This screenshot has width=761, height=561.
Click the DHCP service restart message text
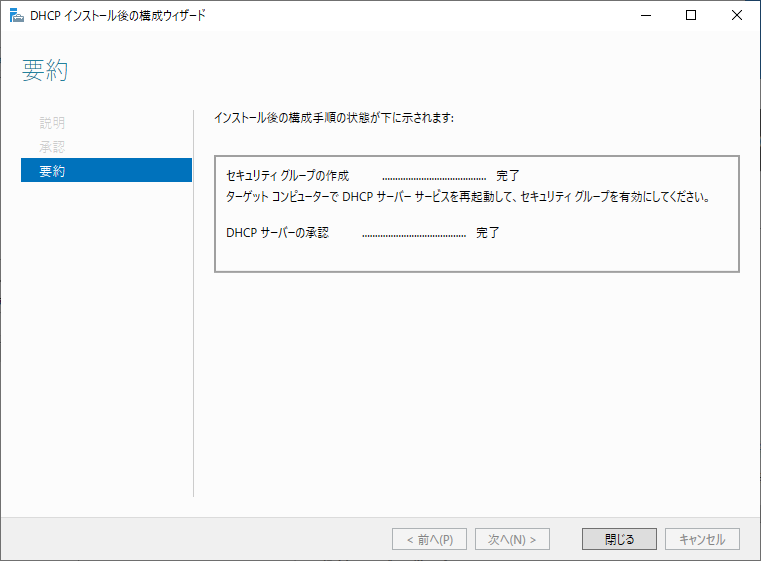(x=468, y=197)
